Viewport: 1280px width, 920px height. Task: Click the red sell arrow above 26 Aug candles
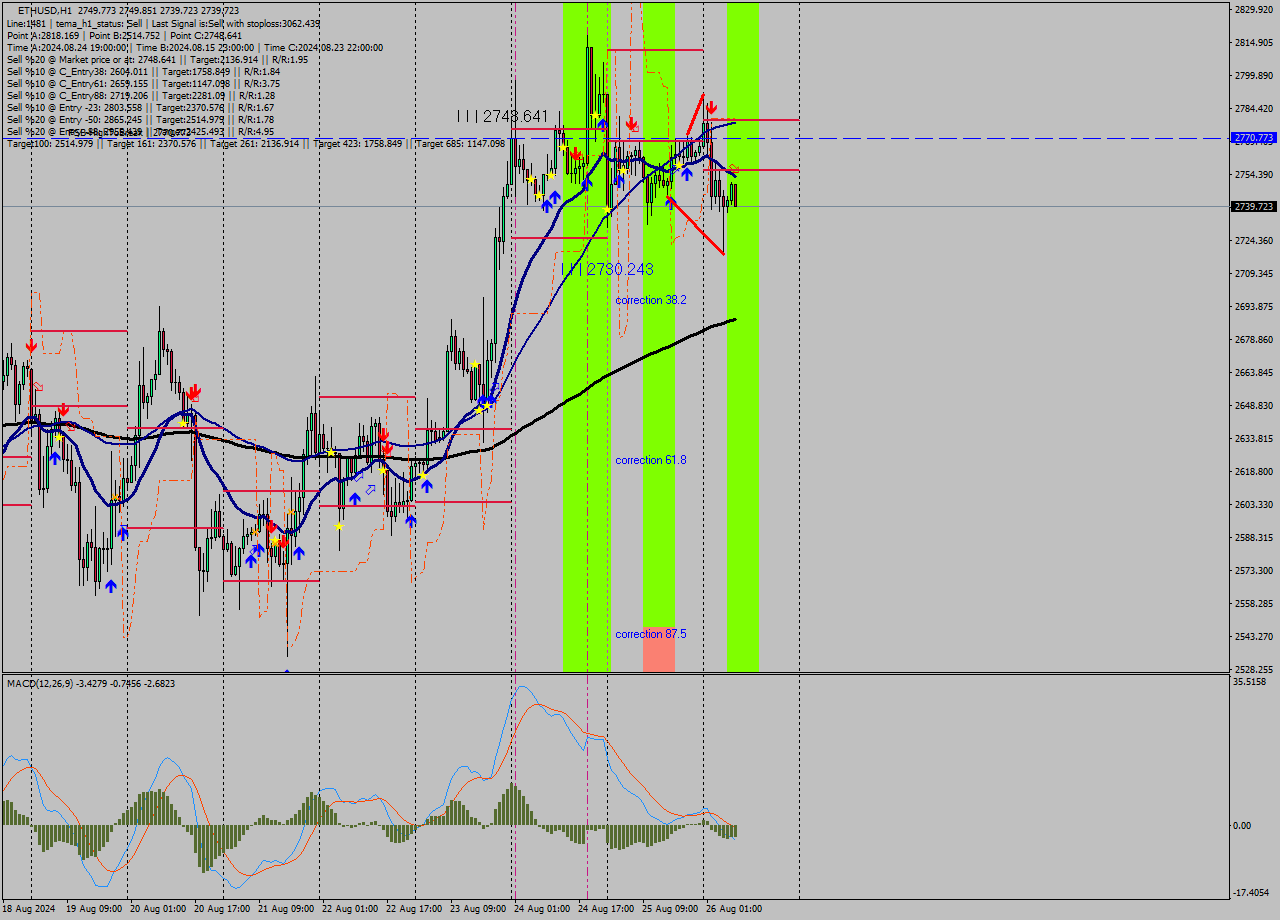pyautogui.click(x=711, y=107)
